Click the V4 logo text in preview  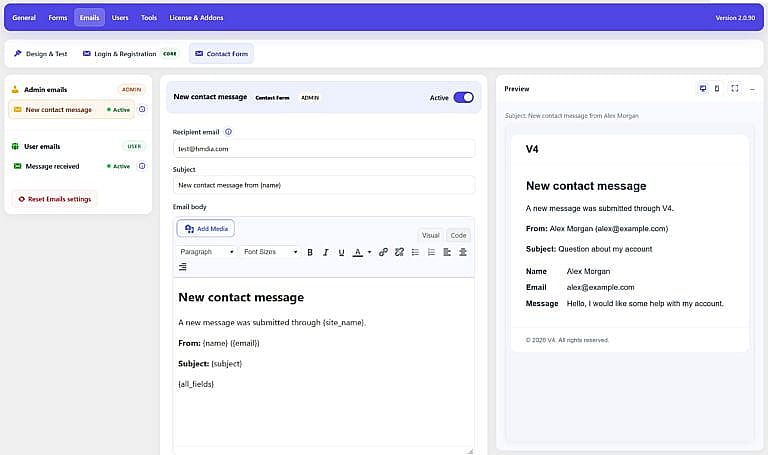532,149
